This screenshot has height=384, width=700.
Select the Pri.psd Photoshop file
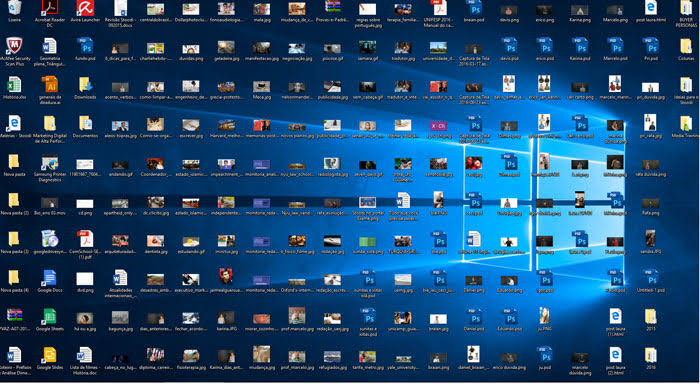point(651,46)
